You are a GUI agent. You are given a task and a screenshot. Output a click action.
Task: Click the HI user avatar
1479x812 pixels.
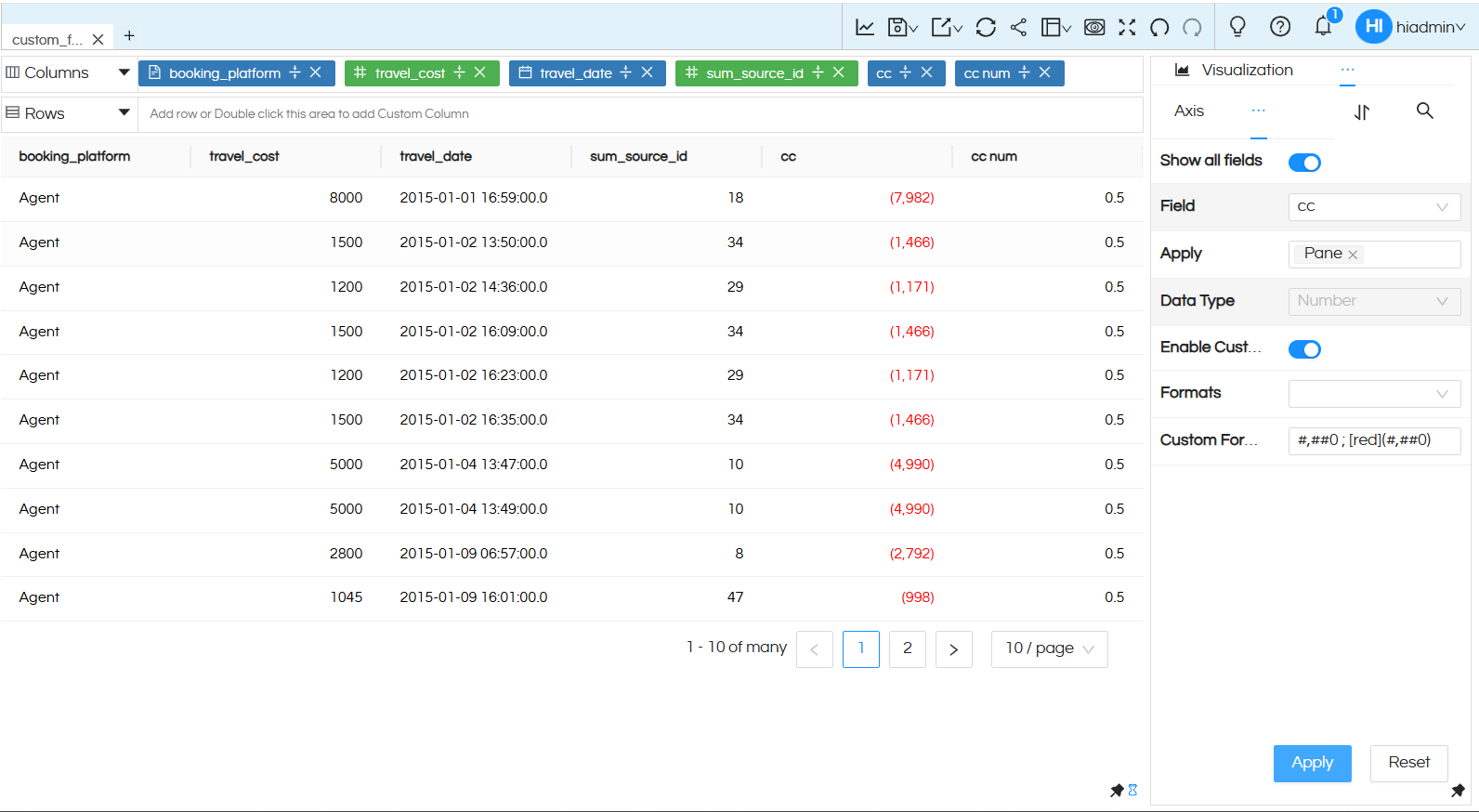[1374, 26]
